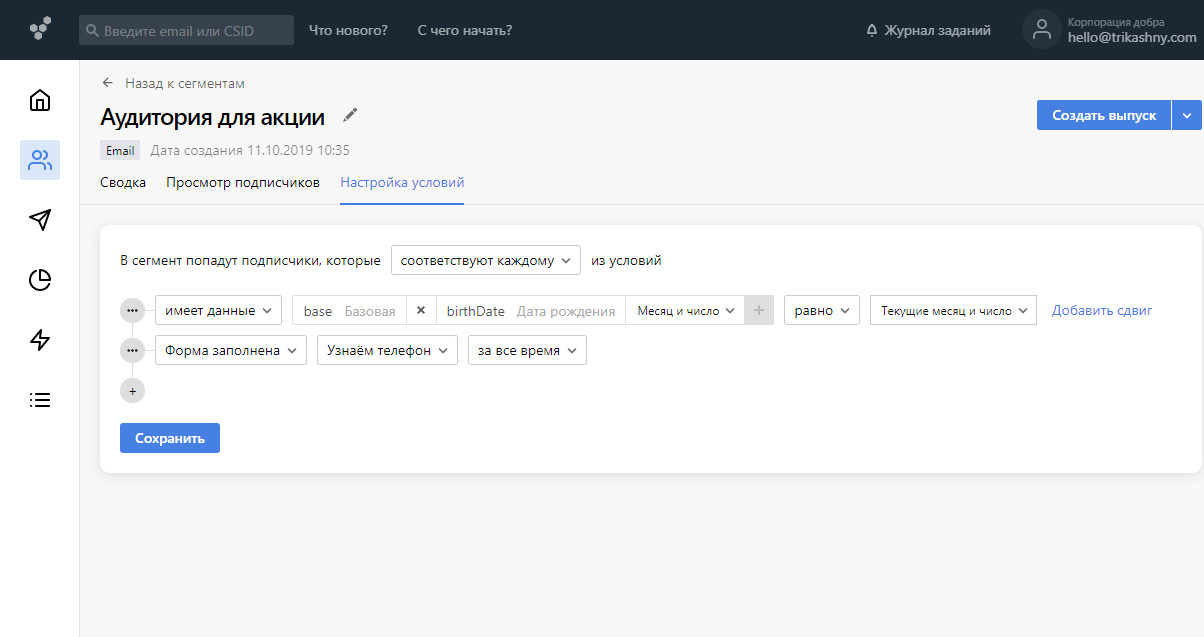Click the Добавить сдвиг link

click(1103, 309)
